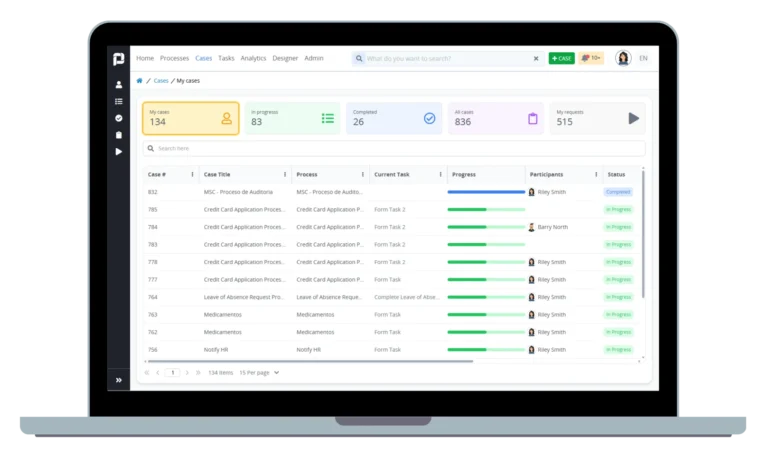Open the Tasks menu item
768x459 pixels.
(x=226, y=58)
